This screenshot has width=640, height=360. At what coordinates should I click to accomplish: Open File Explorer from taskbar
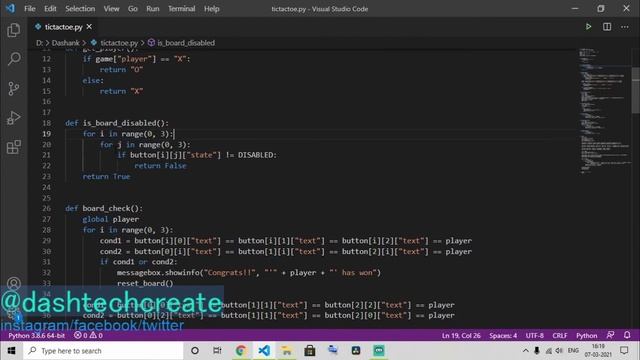287,351
